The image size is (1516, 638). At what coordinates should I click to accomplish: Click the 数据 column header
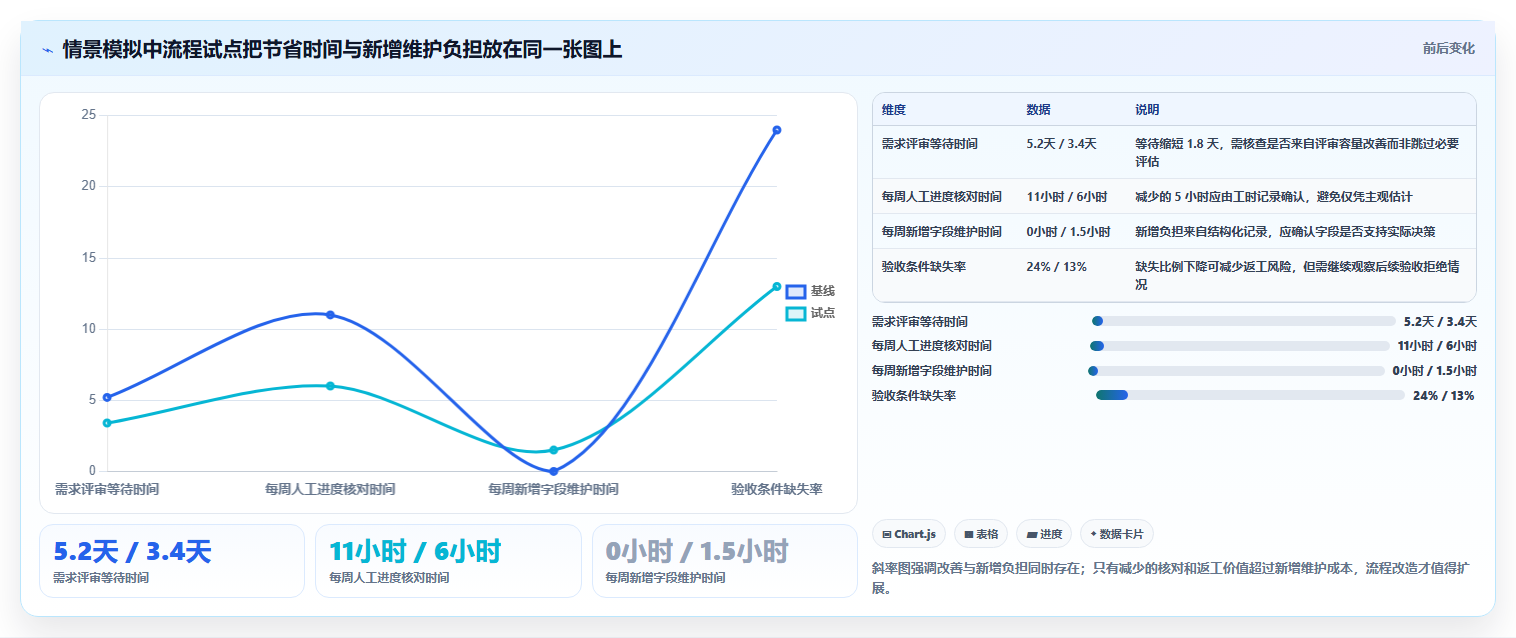(x=1038, y=110)
